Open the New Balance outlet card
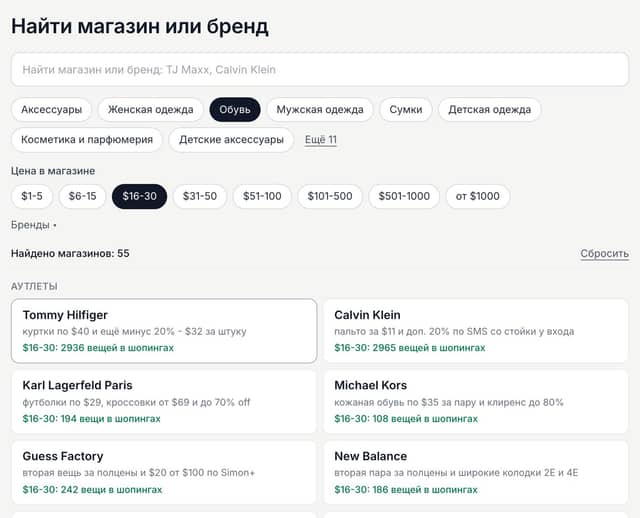 point(476,472)
